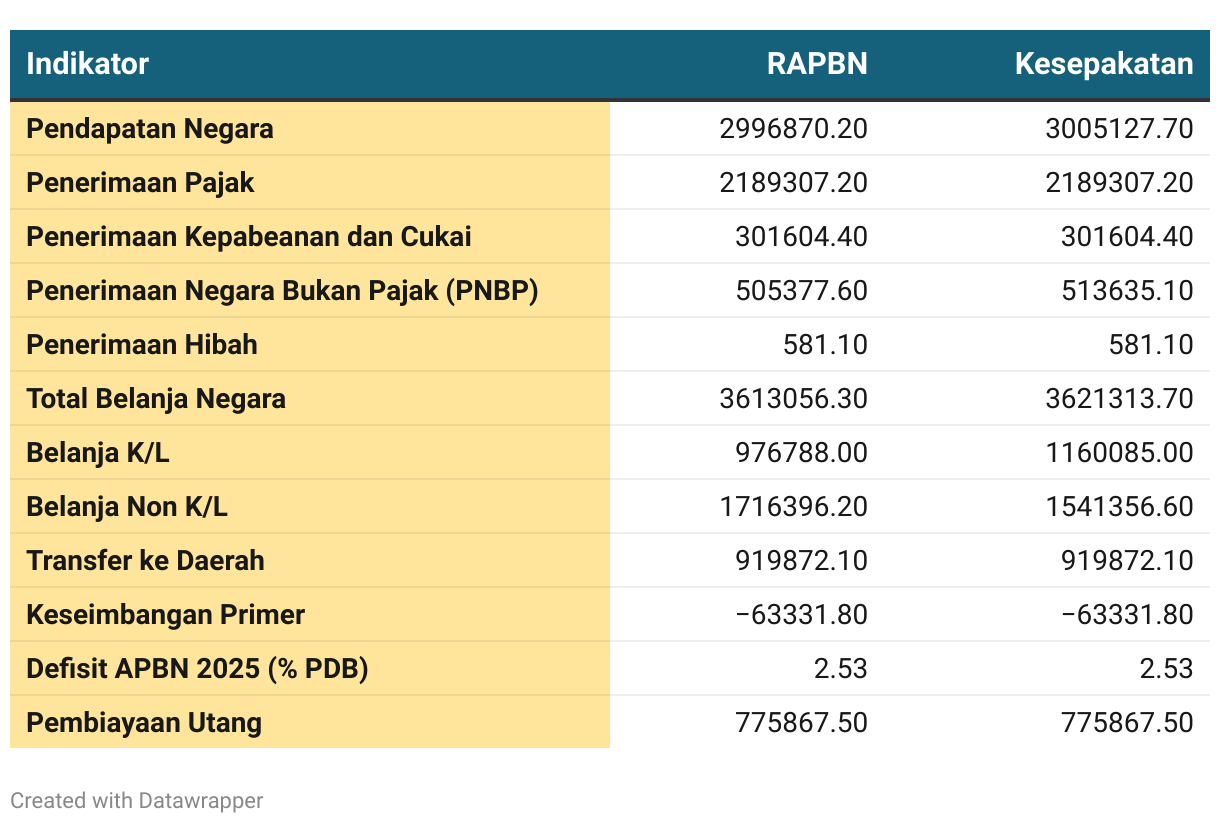The image size is (1220, 824).
Task: Click the Kesepakatan column header
Action: point(1103,64)
